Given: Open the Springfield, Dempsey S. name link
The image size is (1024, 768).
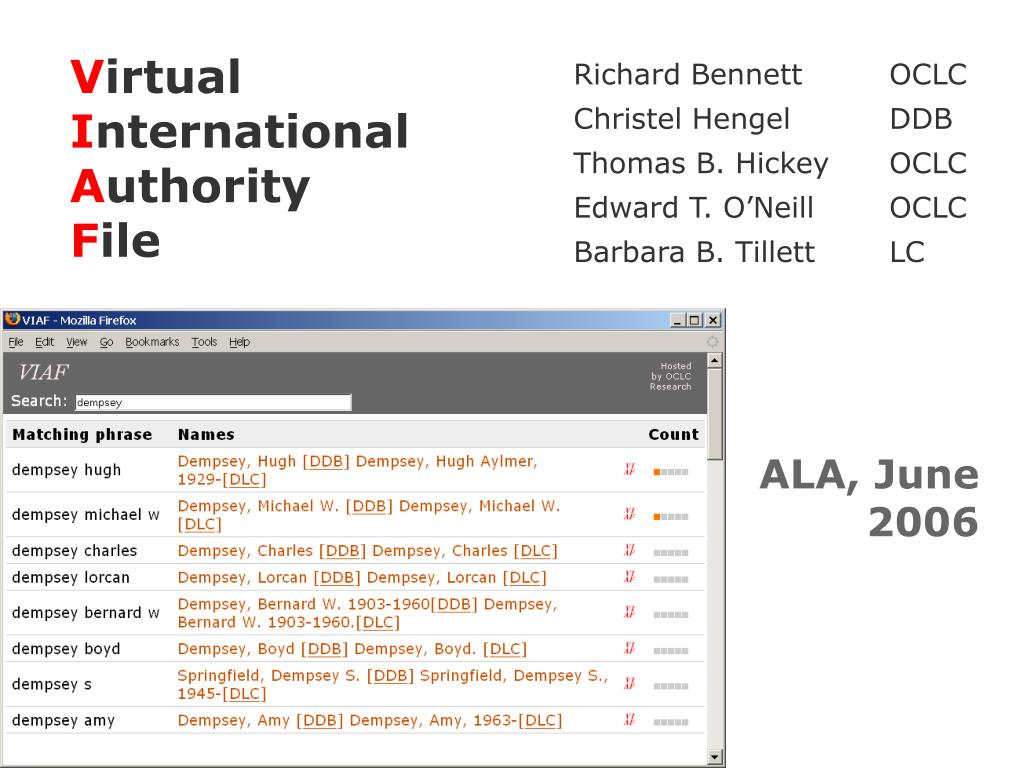Looking at the screenshot, I should [x=392, y=684].
